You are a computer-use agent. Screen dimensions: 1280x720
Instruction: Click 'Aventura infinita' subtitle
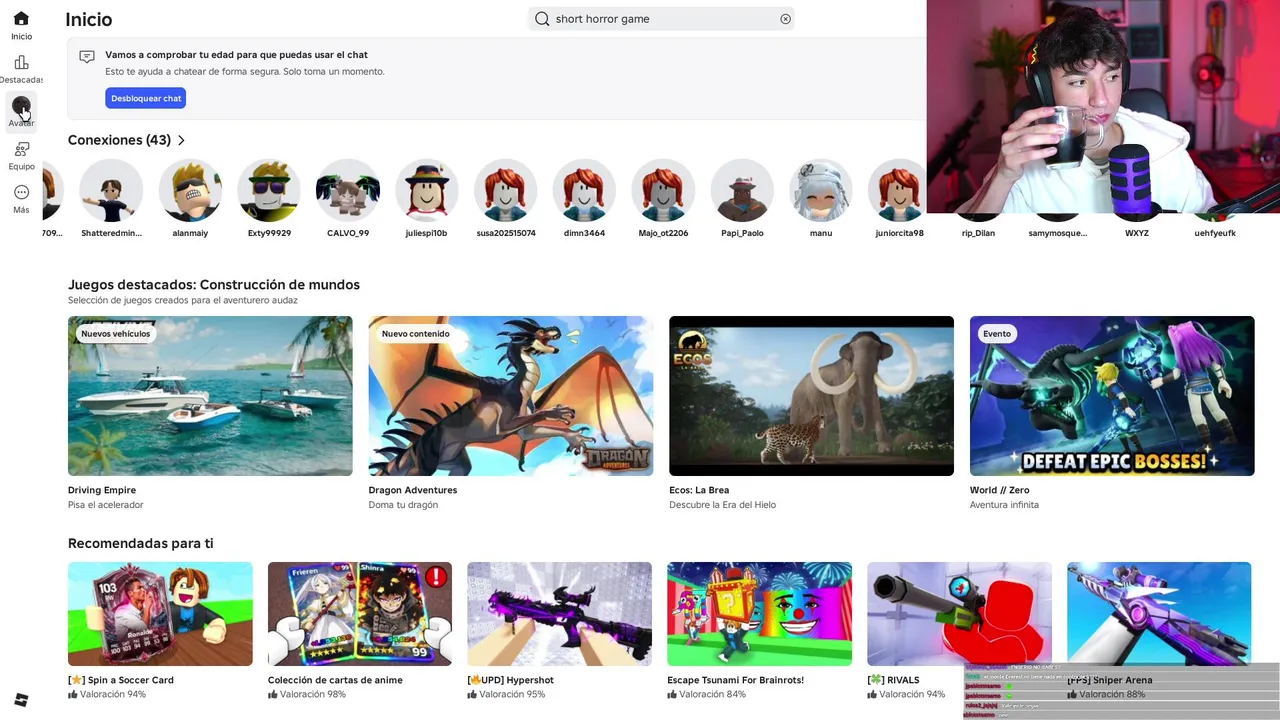[1004, 505]
